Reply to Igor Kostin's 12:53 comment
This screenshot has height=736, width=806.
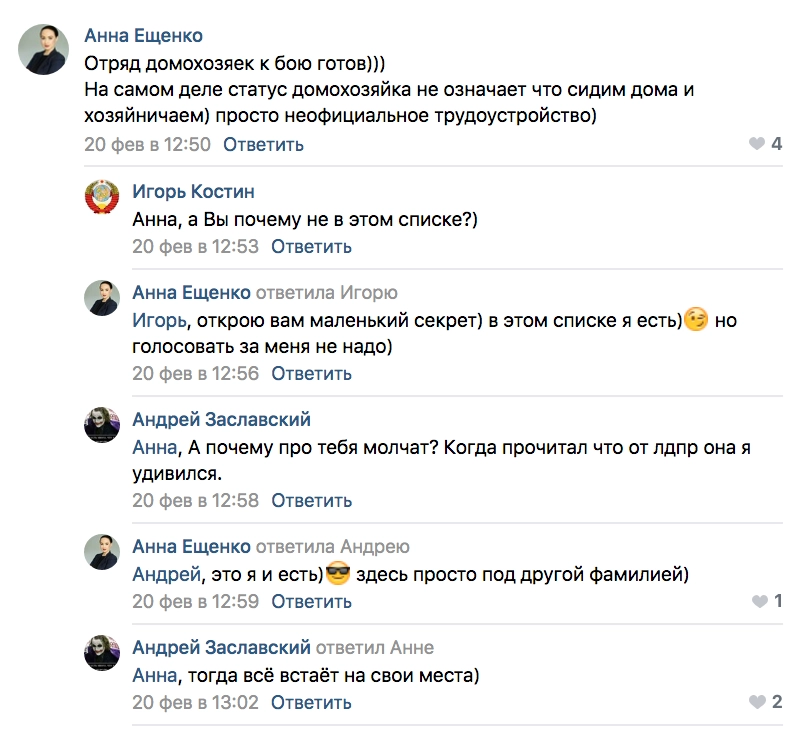[x=311, y=246]
